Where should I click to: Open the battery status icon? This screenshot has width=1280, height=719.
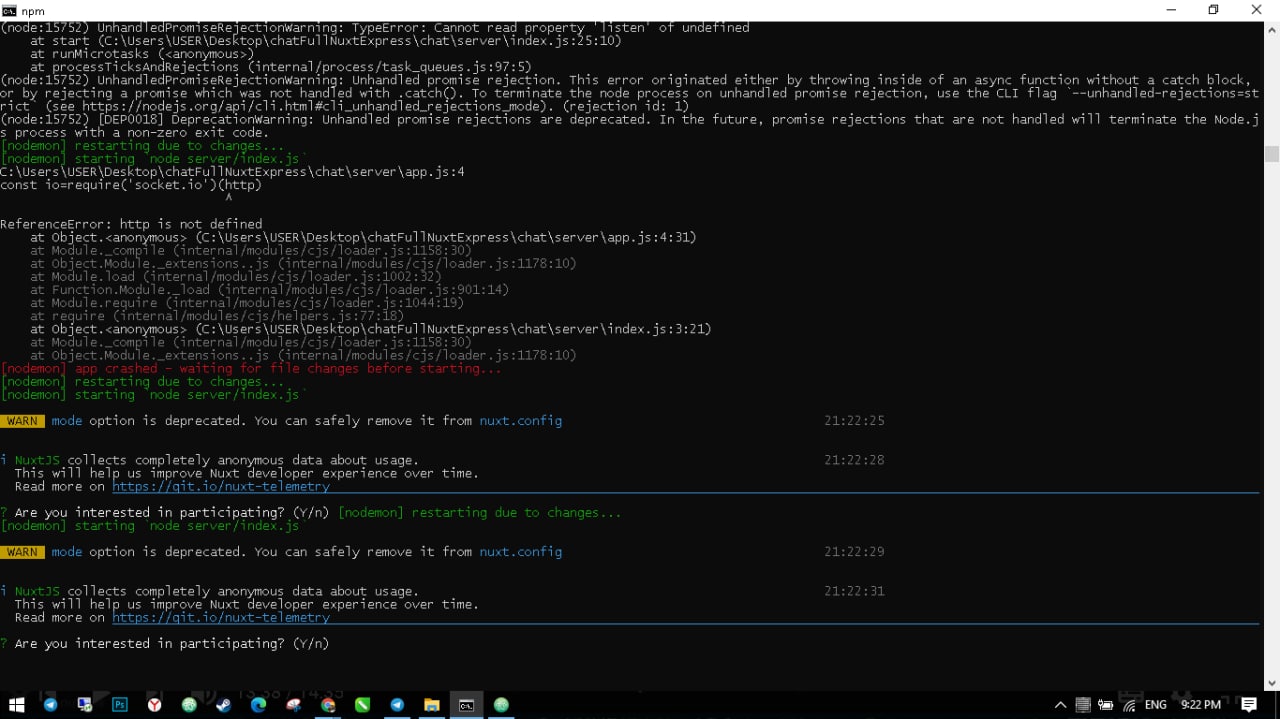click(1106, 705)
